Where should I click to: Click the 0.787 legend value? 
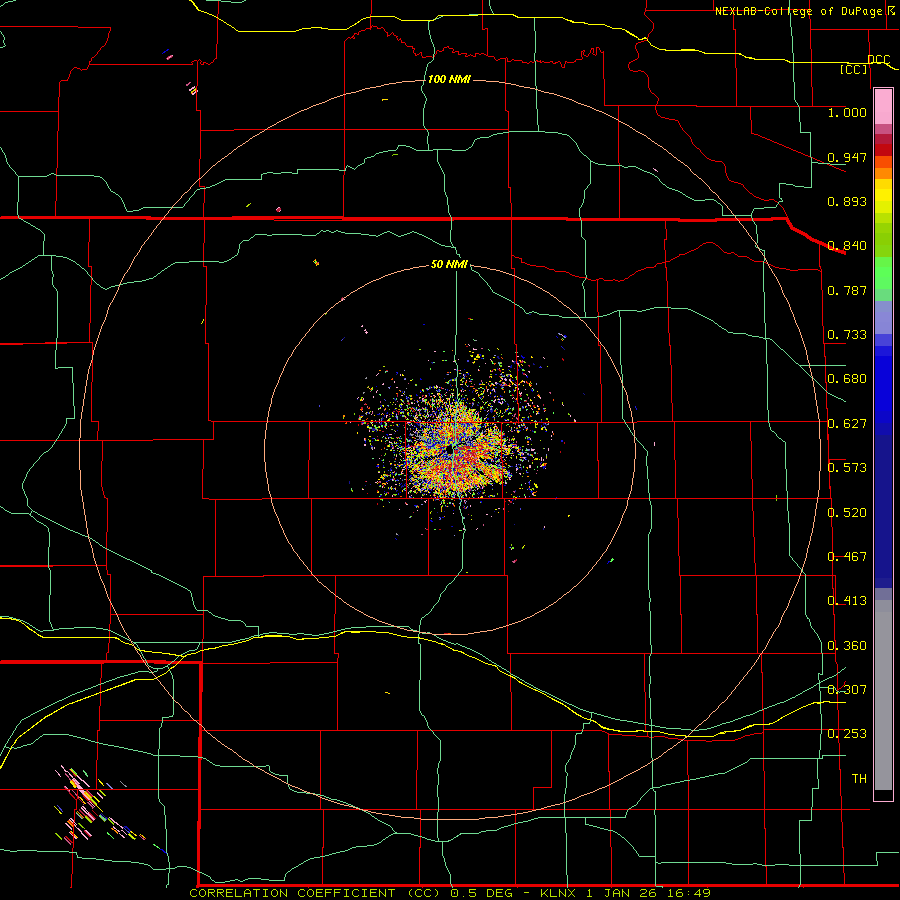847,290
